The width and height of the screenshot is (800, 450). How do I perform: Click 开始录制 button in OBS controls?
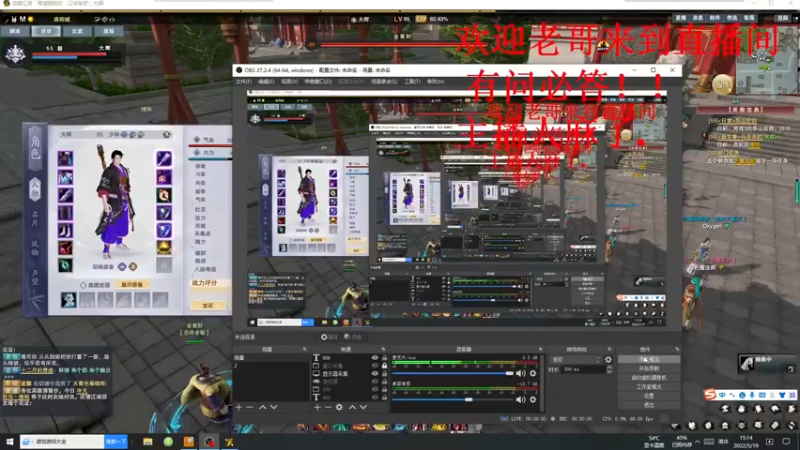coord(649,368)
